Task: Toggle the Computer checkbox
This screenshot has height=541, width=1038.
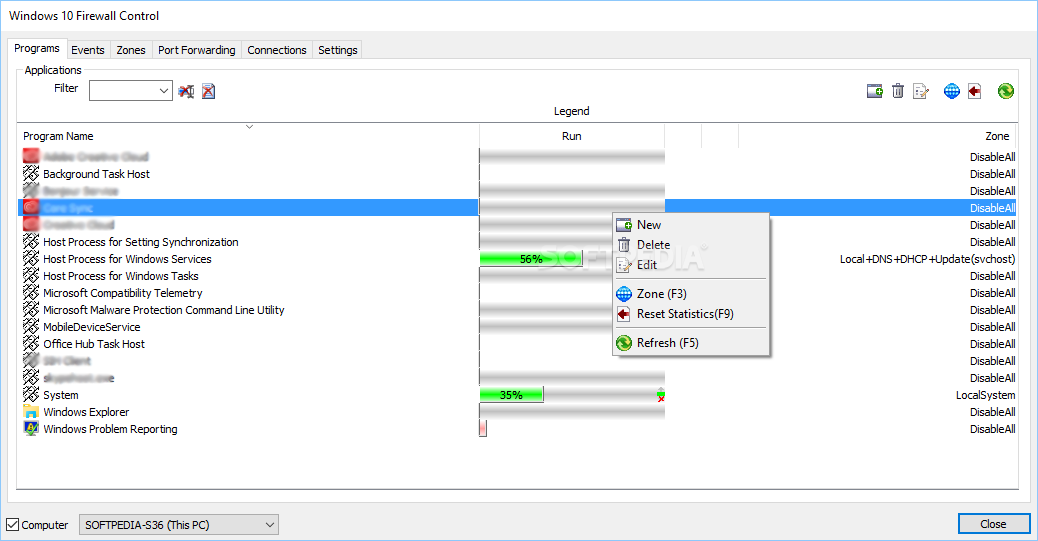Action: click(13, 524)
